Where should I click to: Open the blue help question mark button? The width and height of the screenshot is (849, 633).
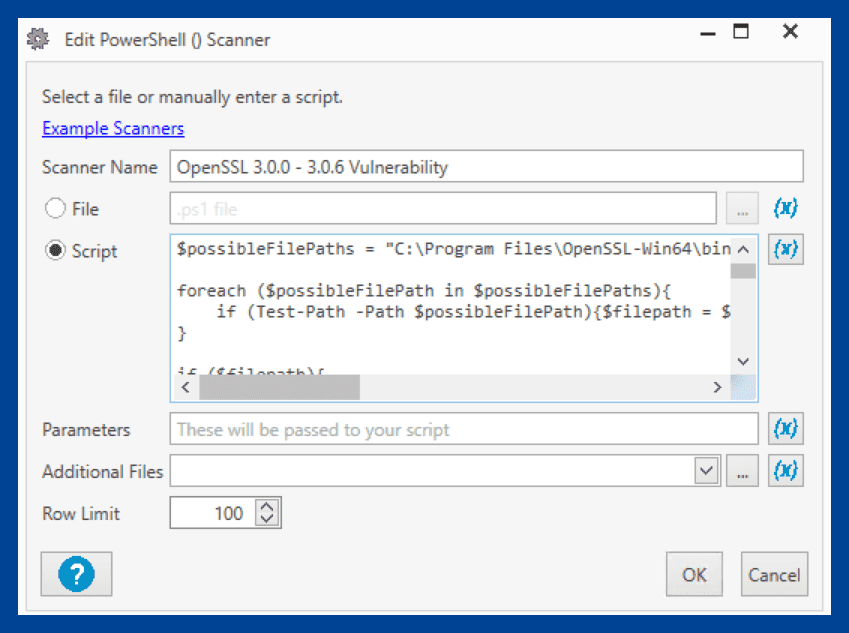point(76,574)
